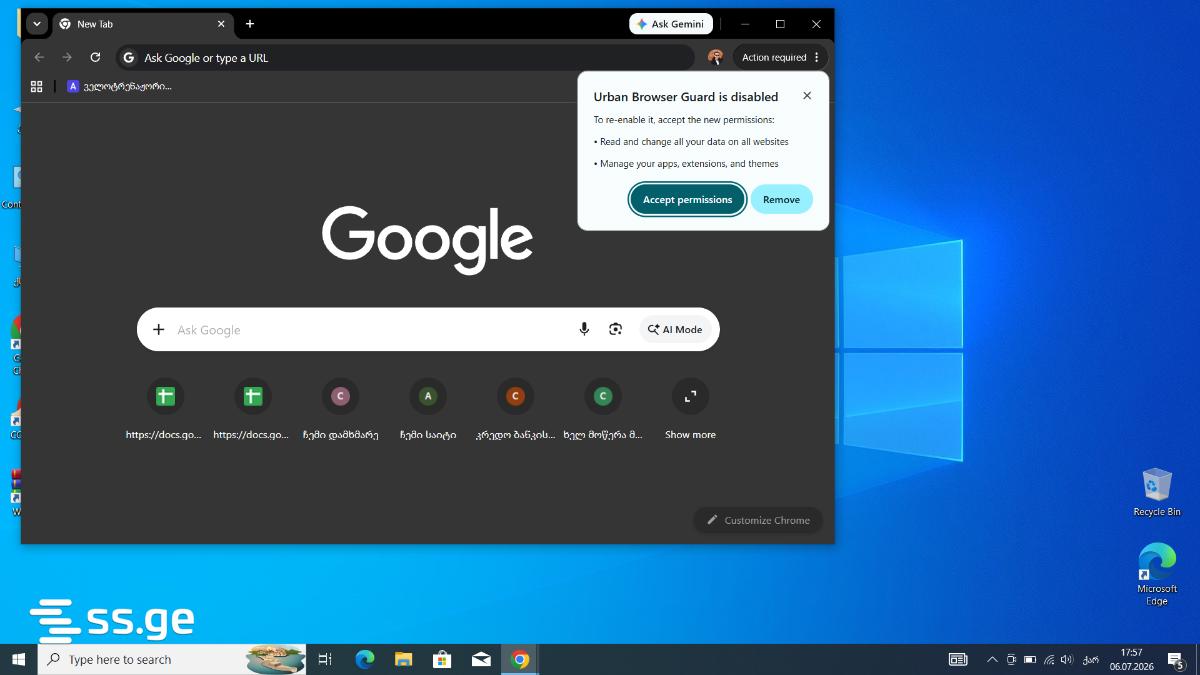Click Remove in the extension popup

coord(781,199)
